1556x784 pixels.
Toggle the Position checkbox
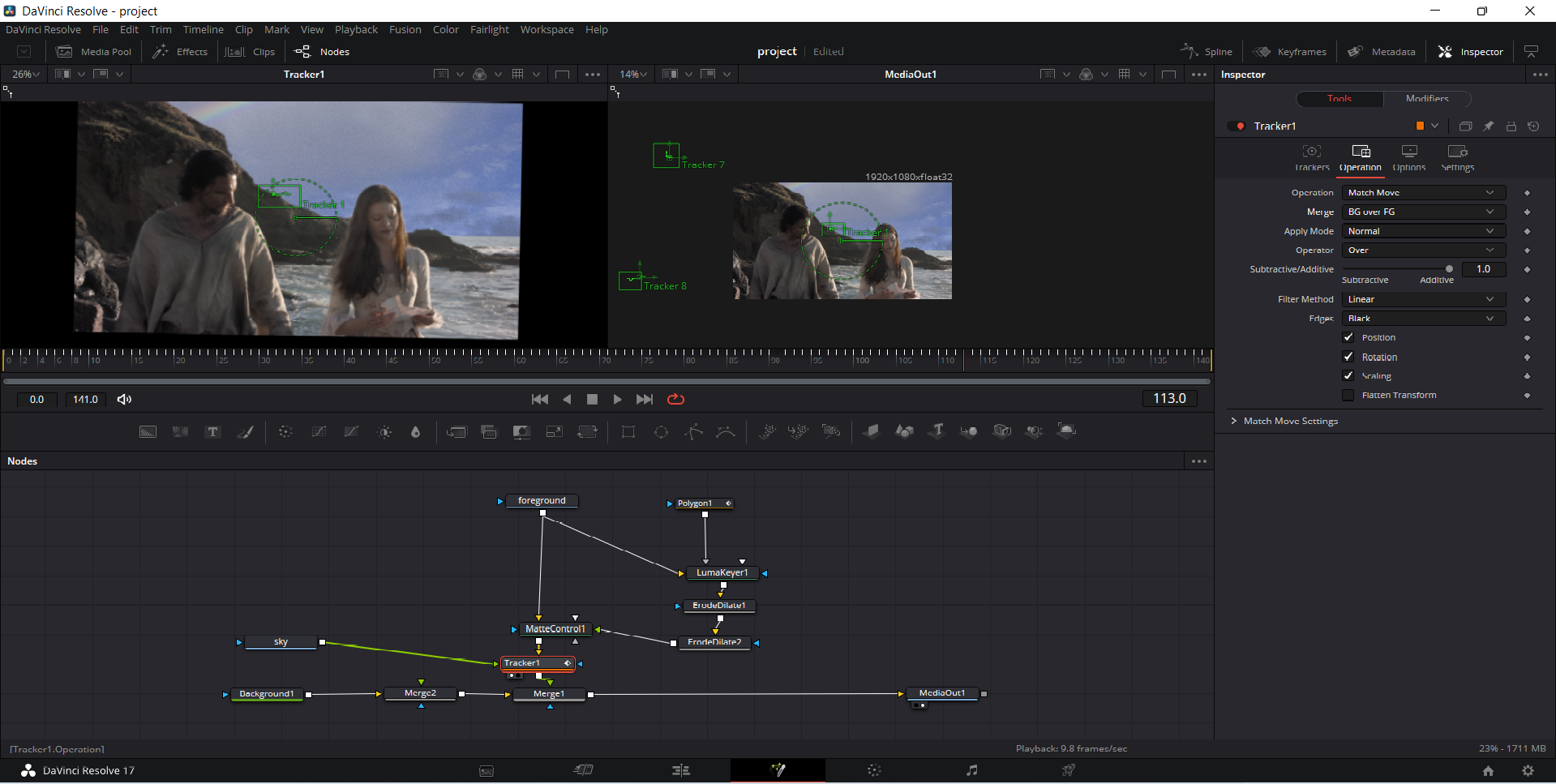tap(1348, 337)
